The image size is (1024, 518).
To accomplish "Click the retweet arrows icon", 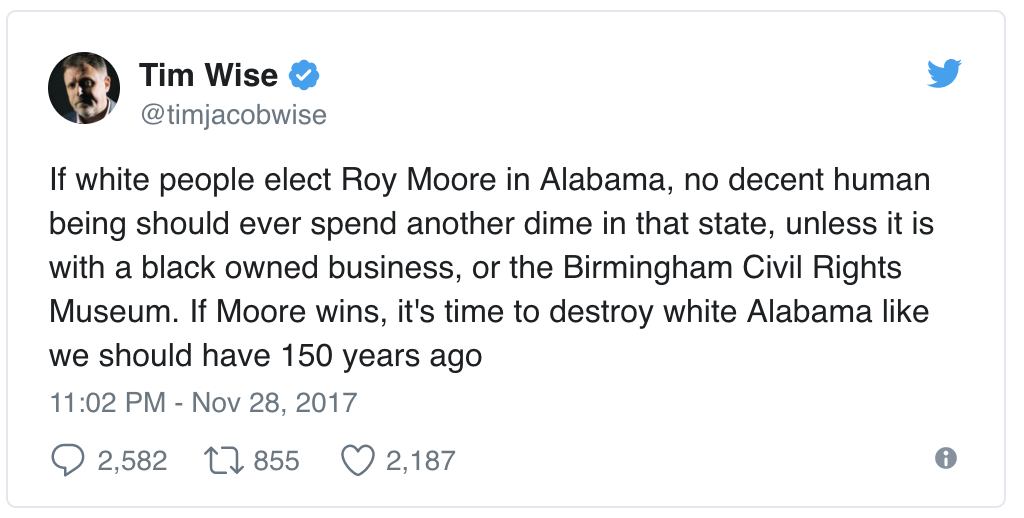I will 224,460.
